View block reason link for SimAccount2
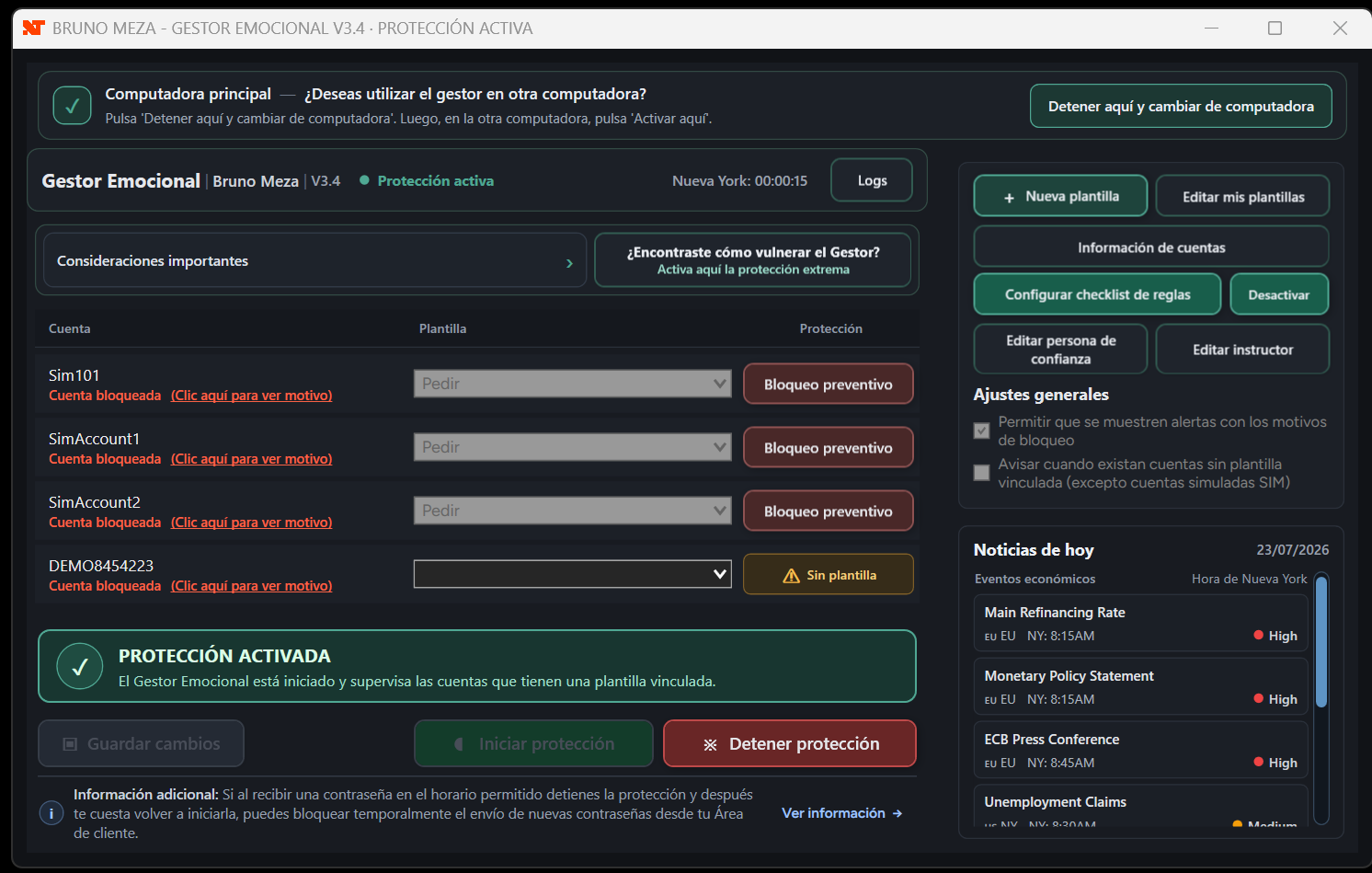 252,523
